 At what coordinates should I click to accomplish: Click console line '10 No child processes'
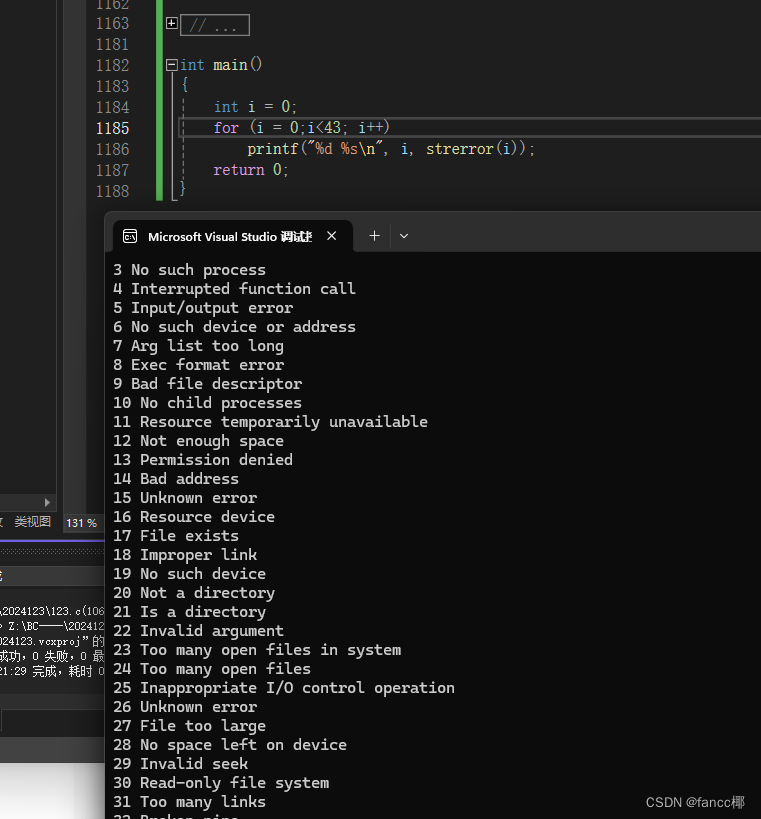pyautogui.click(x=207, y=403)
